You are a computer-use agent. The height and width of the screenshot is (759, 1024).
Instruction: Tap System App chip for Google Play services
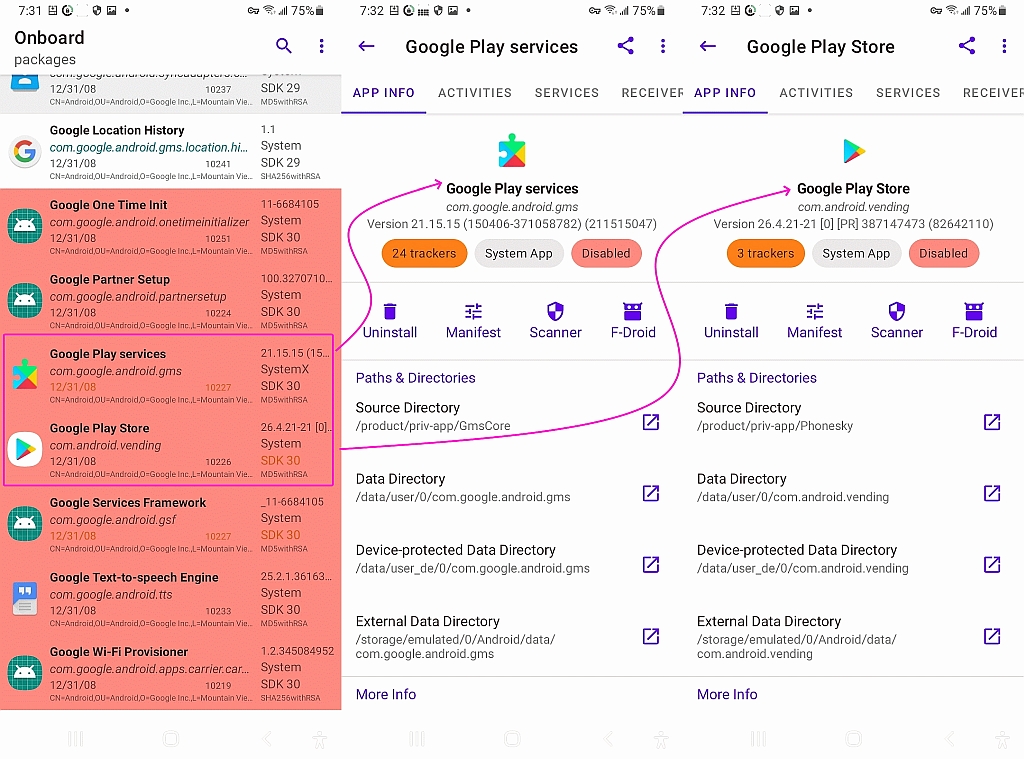pyautogui.click(x=519, y=253)
